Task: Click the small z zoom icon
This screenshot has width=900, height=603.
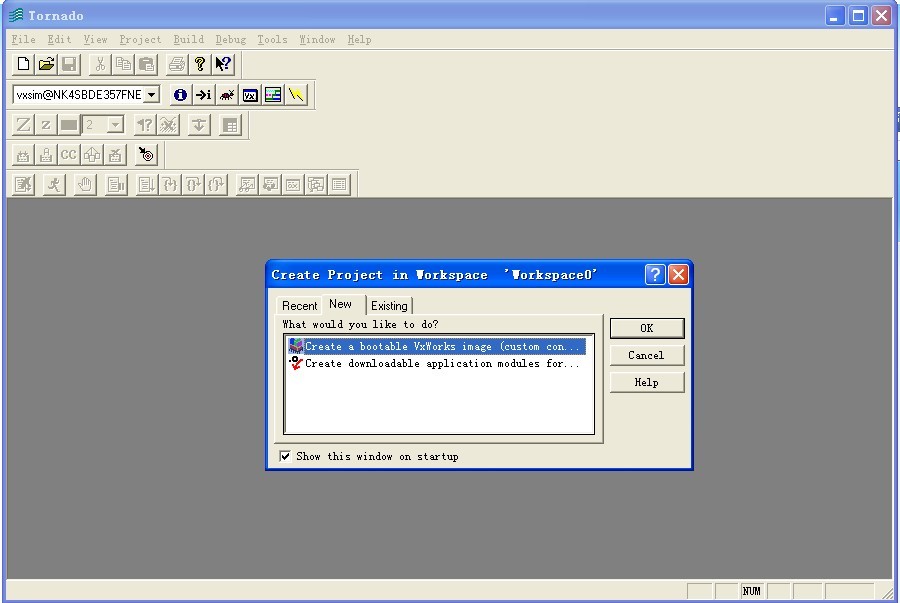Action: [46, 125]
